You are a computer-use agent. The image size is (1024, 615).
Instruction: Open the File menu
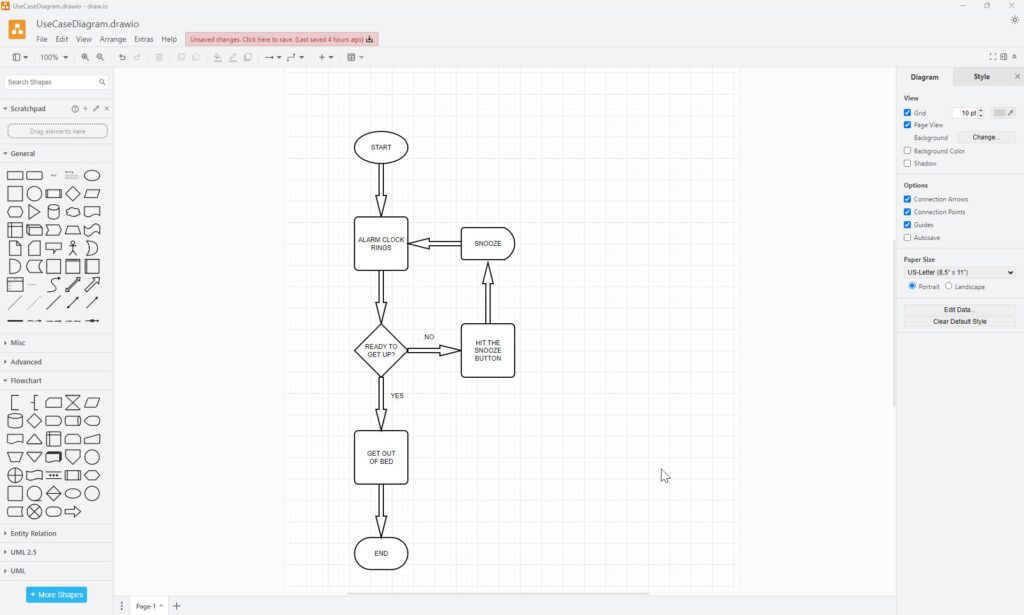(42, 39)
